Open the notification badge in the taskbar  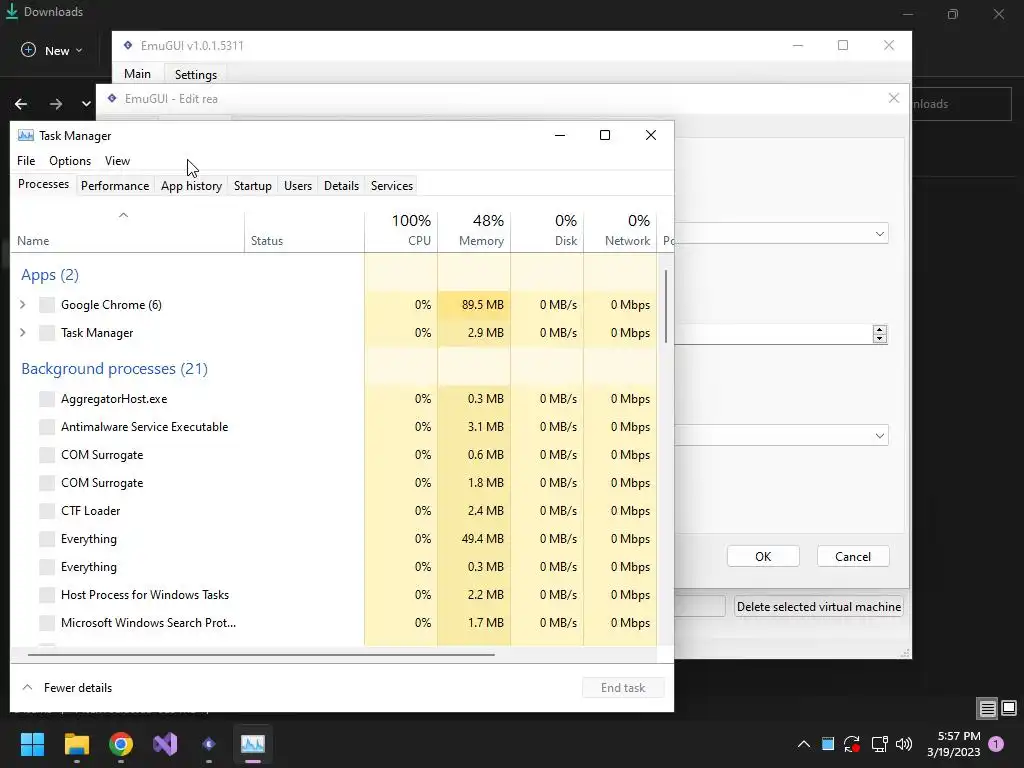(x=996, y=744)
